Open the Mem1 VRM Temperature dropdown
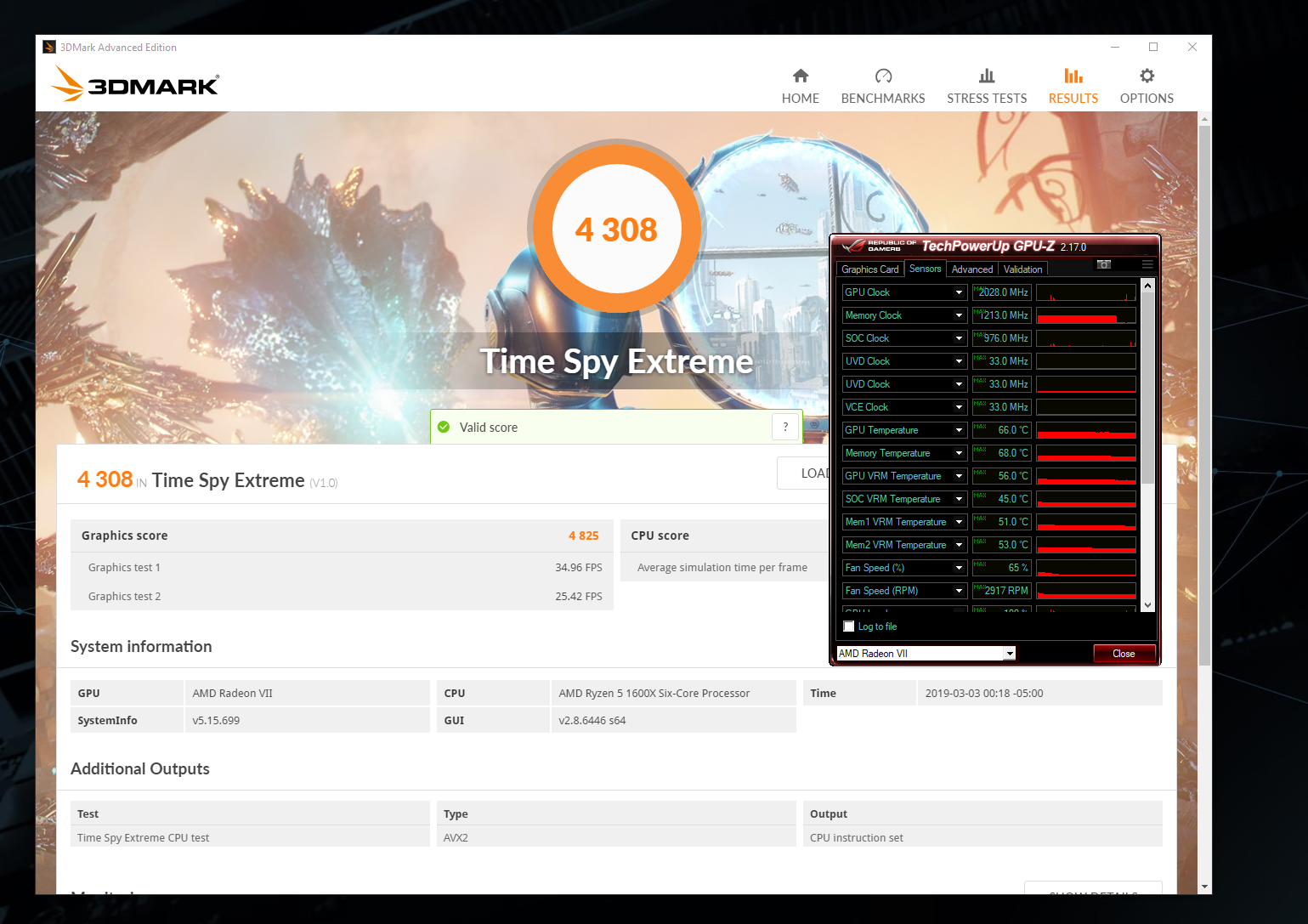The height and width of the screenshot is (924, 1308). coord(959,522)
